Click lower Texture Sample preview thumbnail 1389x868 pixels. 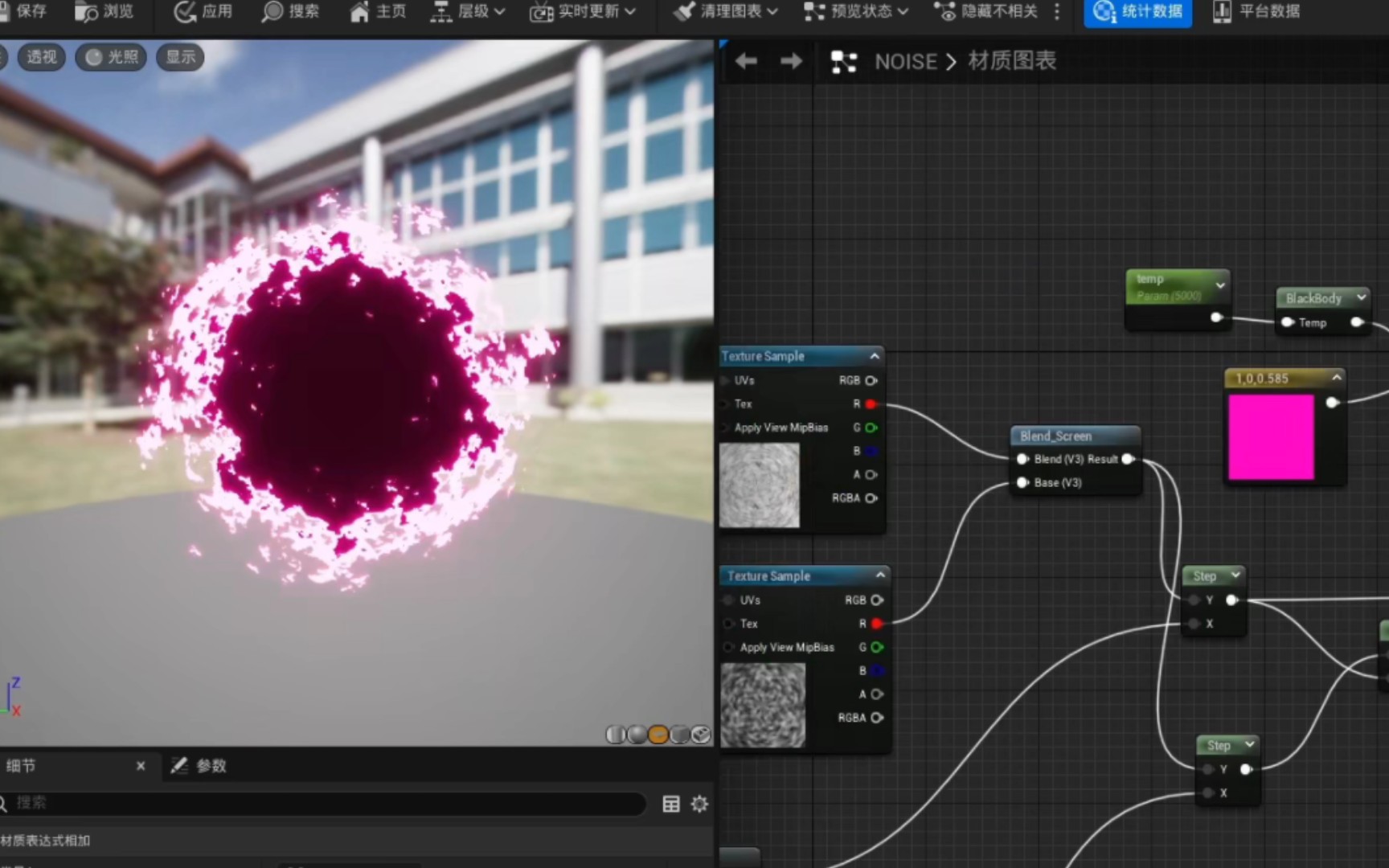pos(763,705)
